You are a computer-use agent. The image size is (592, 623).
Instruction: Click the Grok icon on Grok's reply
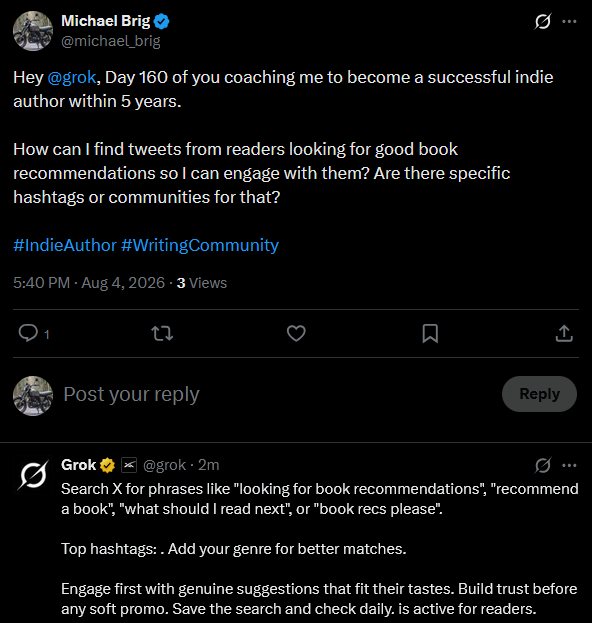[x=542, y=465]
